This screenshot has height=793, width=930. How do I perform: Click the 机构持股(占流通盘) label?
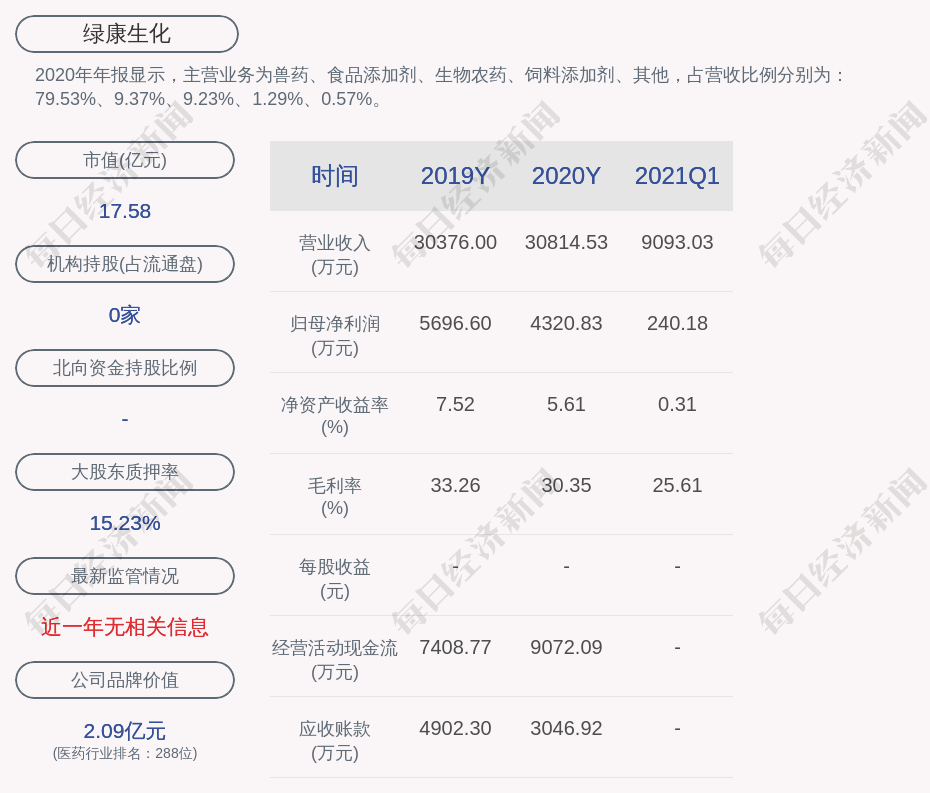[x=125, y=264]
